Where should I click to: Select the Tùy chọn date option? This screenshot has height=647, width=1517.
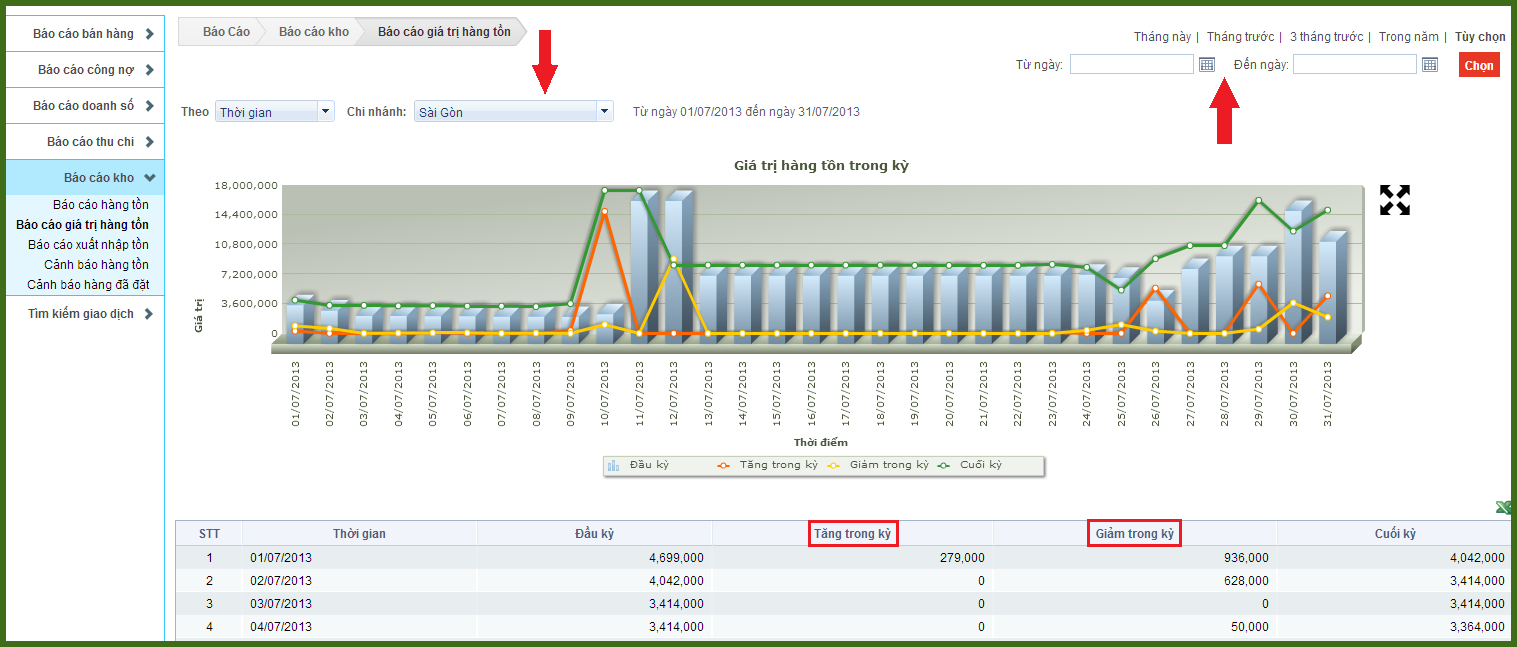coord(1480,37)
